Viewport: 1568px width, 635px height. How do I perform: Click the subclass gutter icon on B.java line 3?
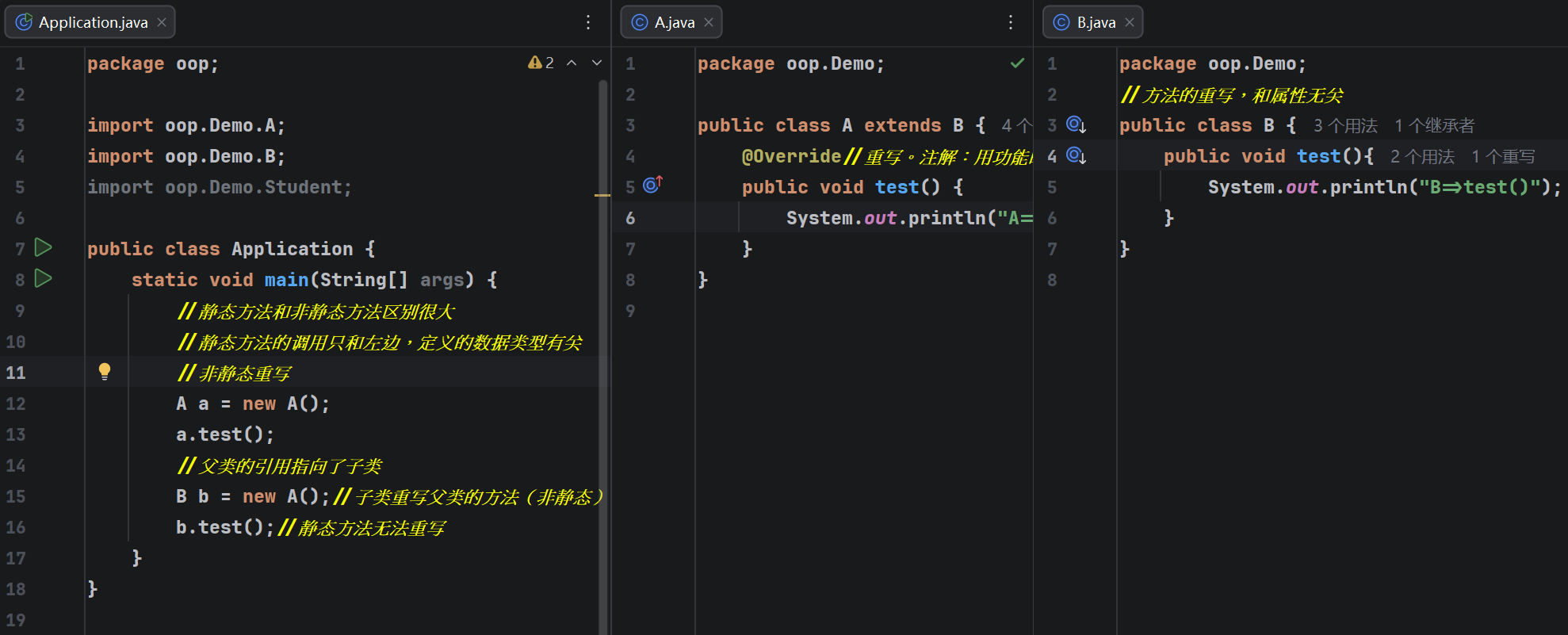click(1076, 124)
